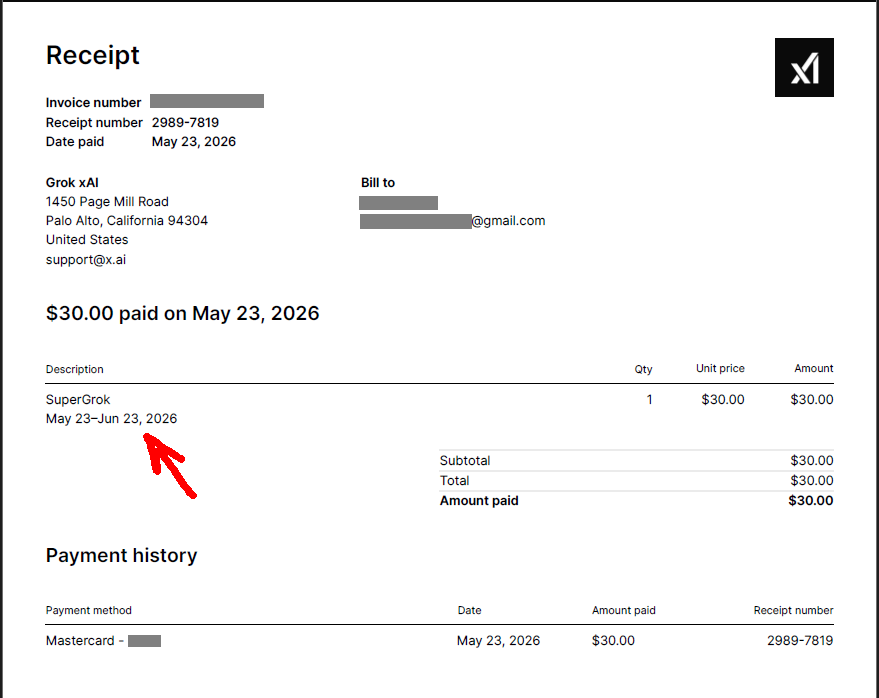Viewport: 879px width, 698px height.
Task: Click 'Amount paid' column header in payment history
Action: [623, 611]
